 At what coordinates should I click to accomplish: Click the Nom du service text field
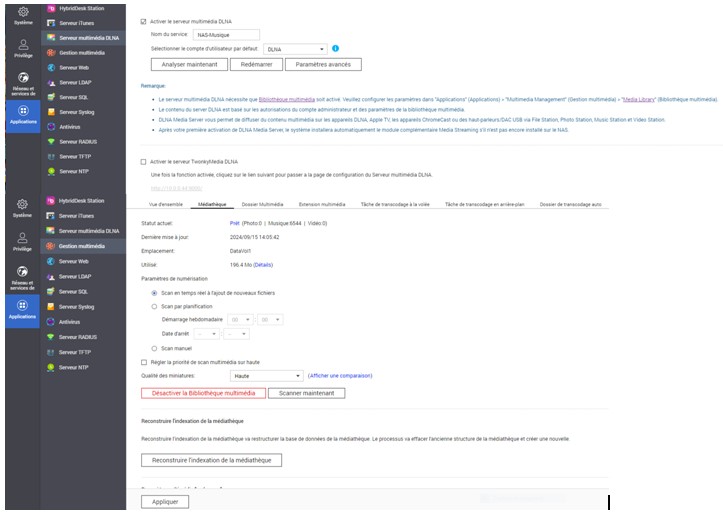[x=225, y=34]
